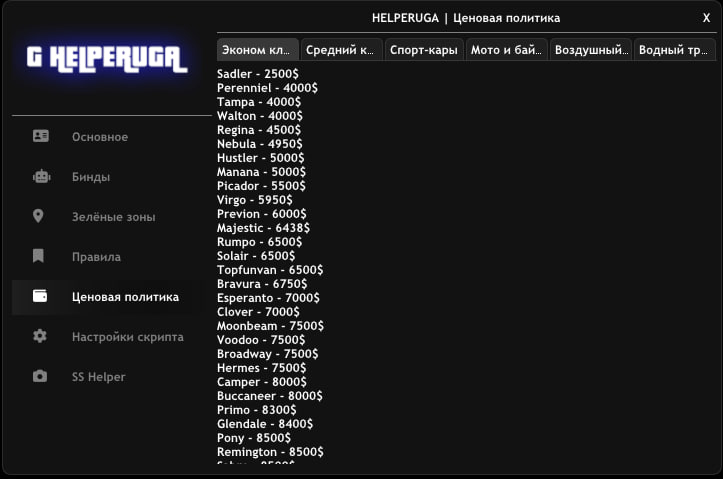Go to Зелёные зоны section
723x479 pixels.
click(x=107, y=217)
